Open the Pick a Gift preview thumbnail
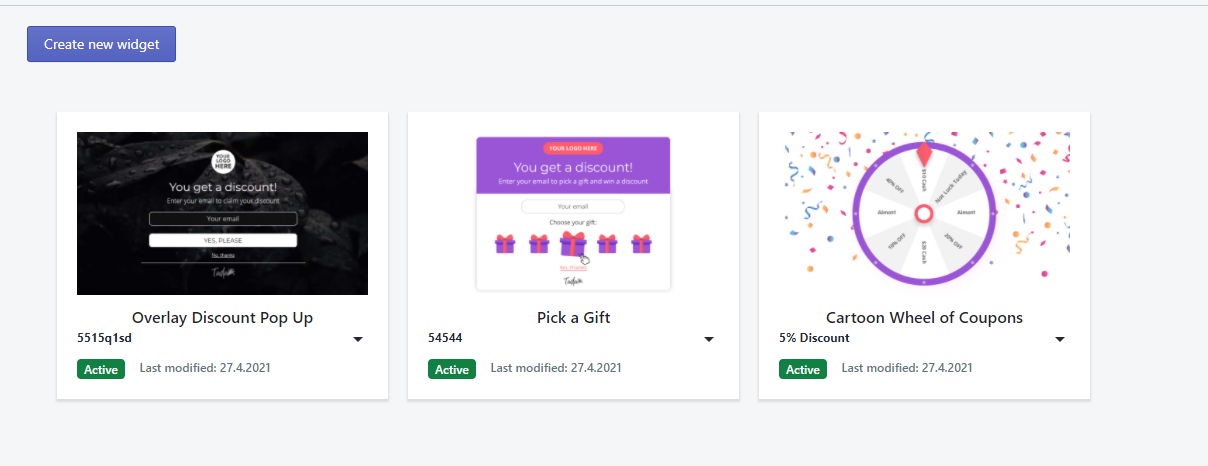1208x466 pixels. click(573, 213)
